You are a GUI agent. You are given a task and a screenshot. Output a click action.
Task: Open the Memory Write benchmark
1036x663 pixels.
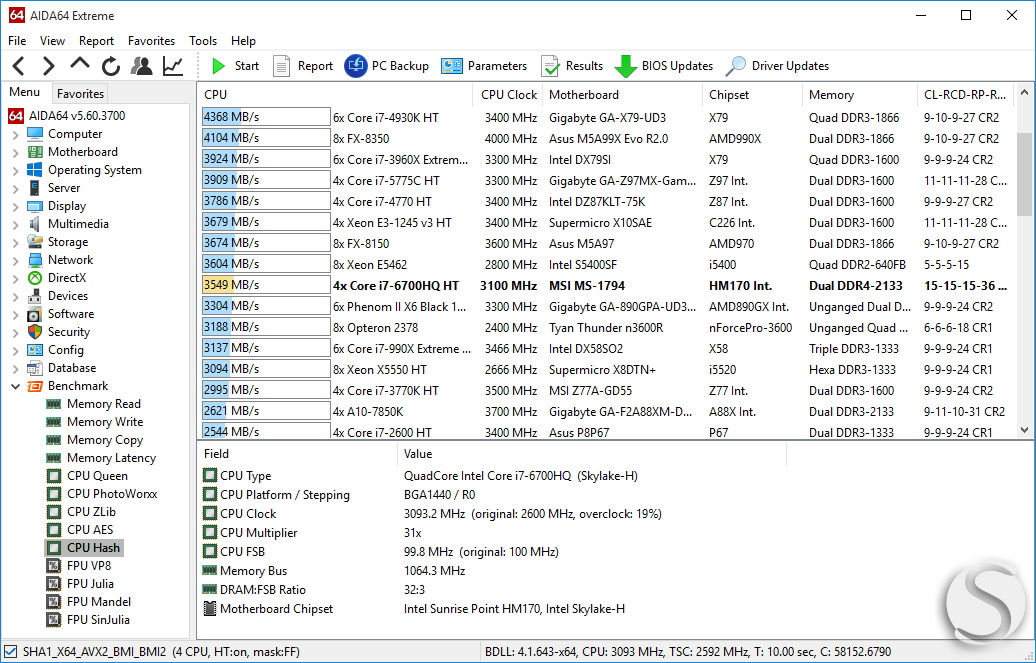click(94, 422)
